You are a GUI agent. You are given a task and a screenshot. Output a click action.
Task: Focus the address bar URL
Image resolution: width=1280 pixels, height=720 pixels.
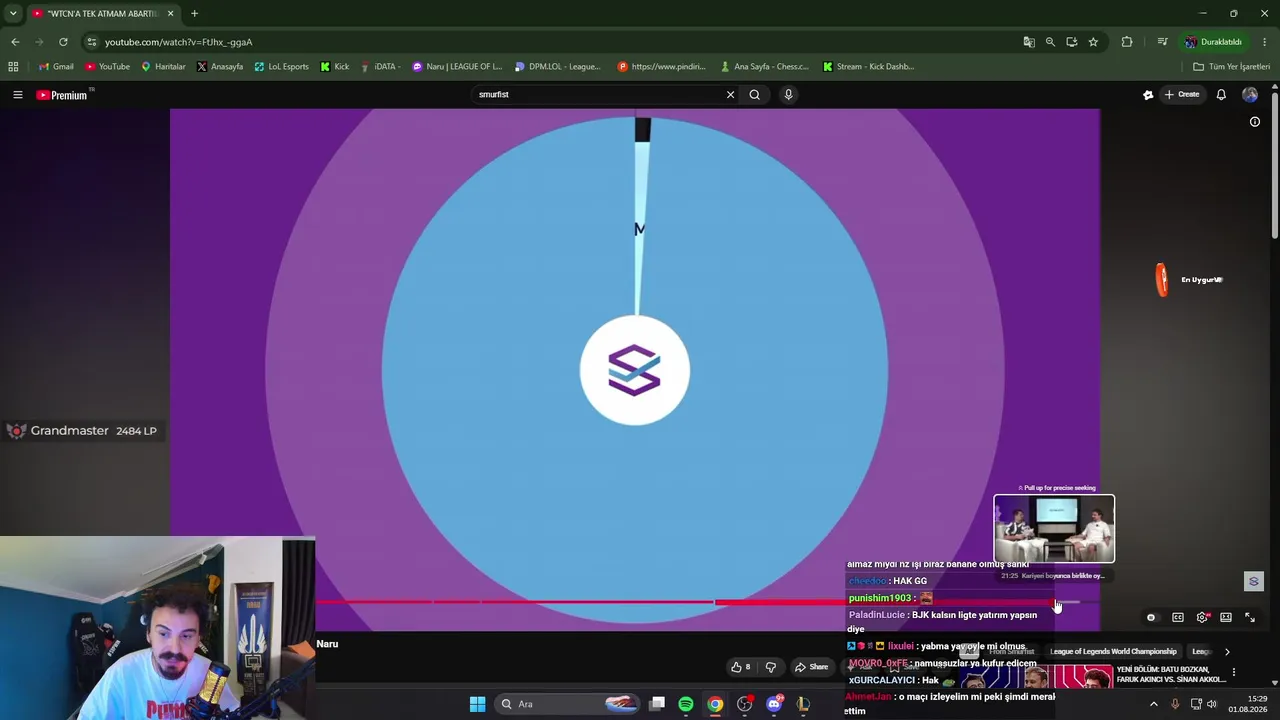(x=178, y=42)
